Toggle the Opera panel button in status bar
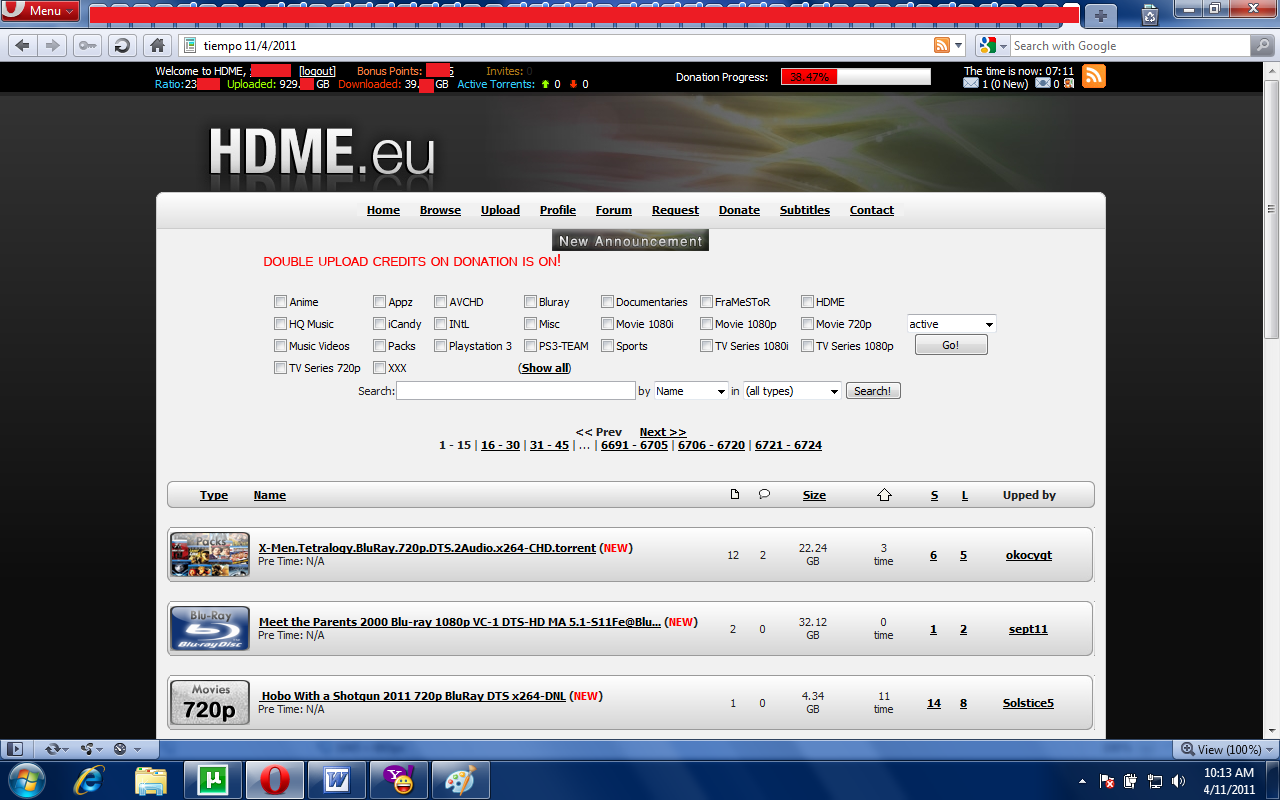The width and height of the screenshot is (1280, 800). 14,749
